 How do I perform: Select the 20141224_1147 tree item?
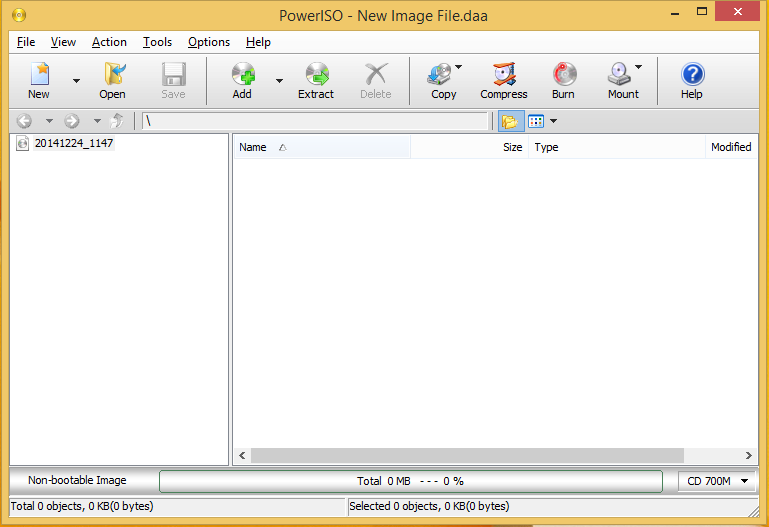click(74, 143)
